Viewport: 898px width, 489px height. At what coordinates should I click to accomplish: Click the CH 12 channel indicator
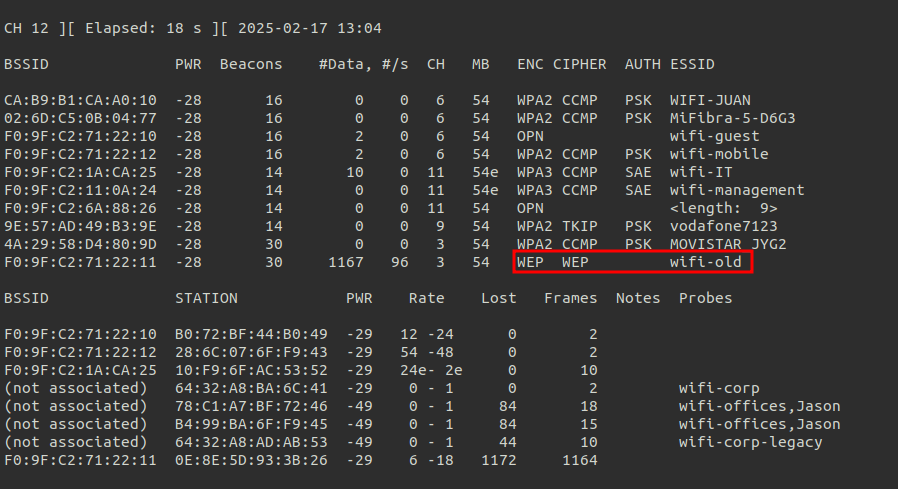pyautogui.click(x=26, y=28)
